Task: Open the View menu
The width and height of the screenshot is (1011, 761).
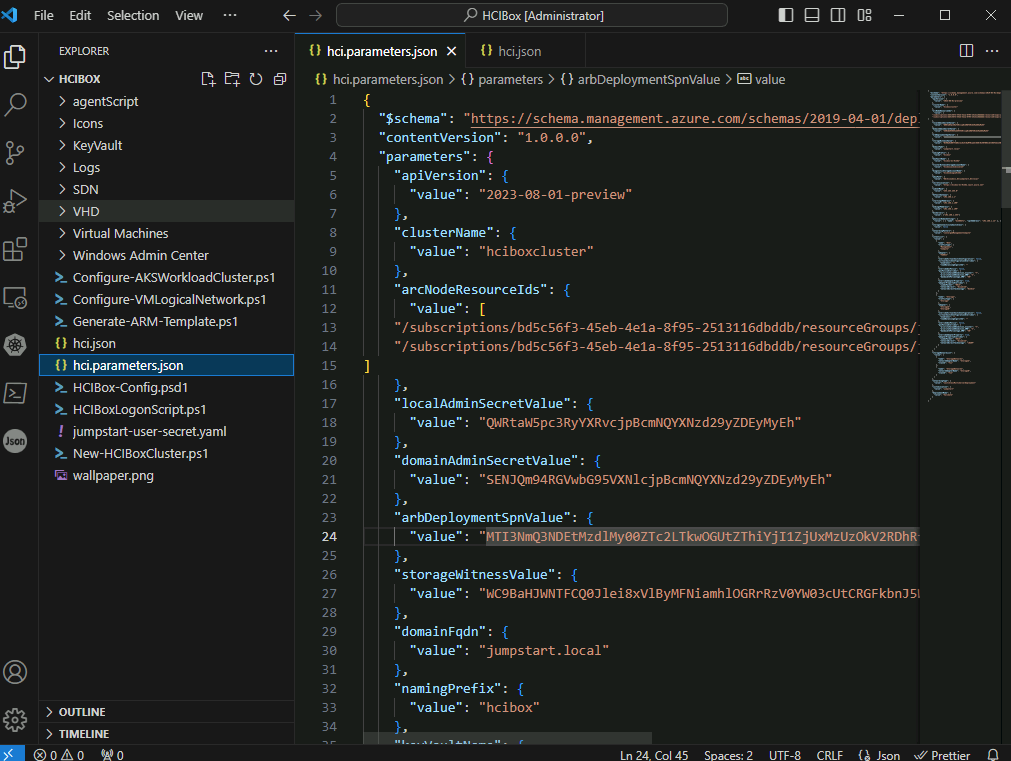Action: pos(189,15)
